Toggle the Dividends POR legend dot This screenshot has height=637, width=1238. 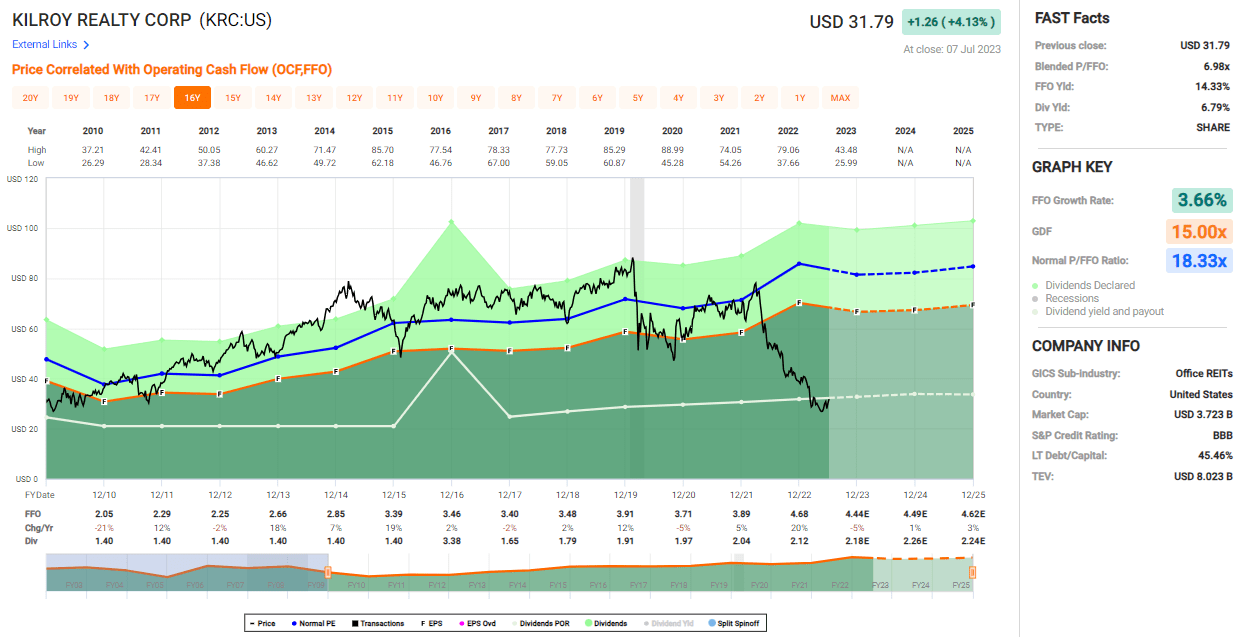[515, 623]
